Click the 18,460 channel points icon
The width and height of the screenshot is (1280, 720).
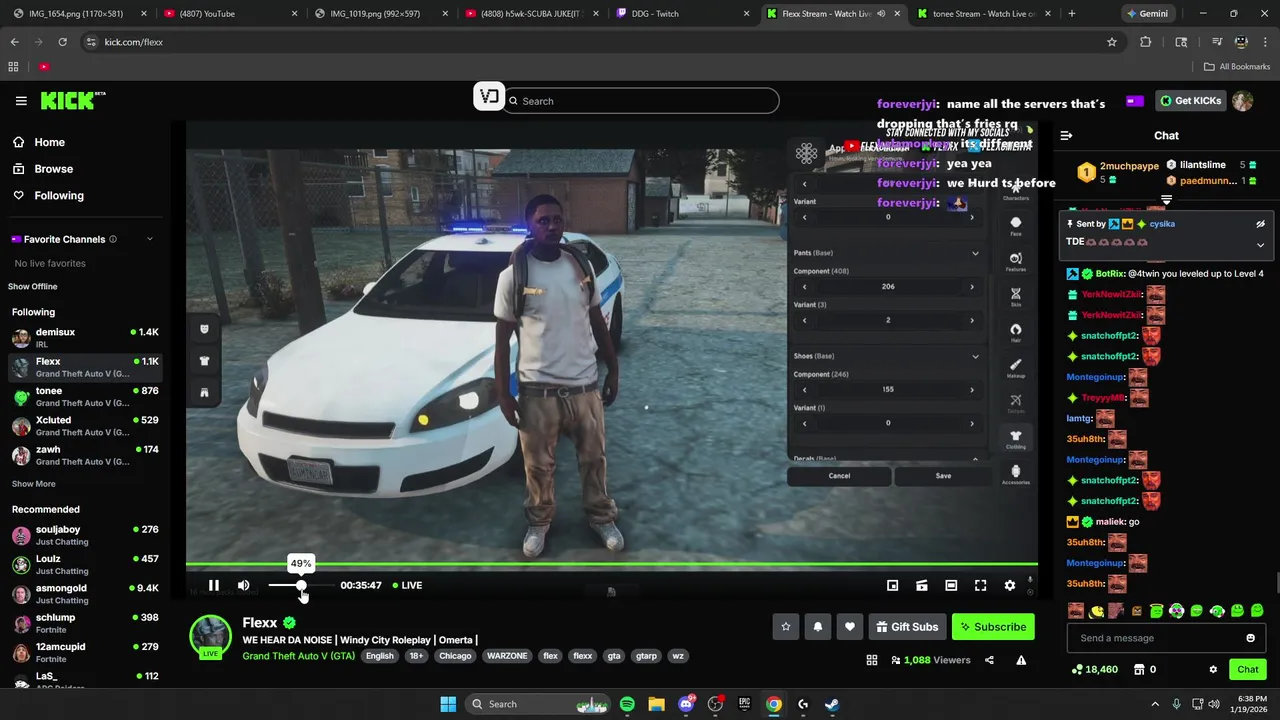1077,669
